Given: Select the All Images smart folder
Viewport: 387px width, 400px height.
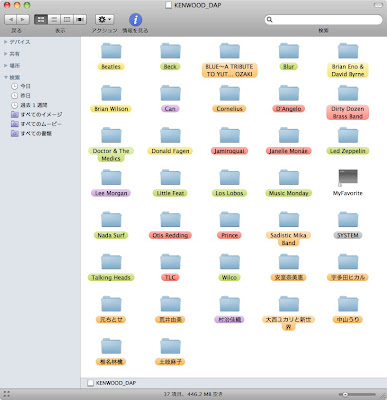Looking at the screenshot, I should [x=37, y=115].
